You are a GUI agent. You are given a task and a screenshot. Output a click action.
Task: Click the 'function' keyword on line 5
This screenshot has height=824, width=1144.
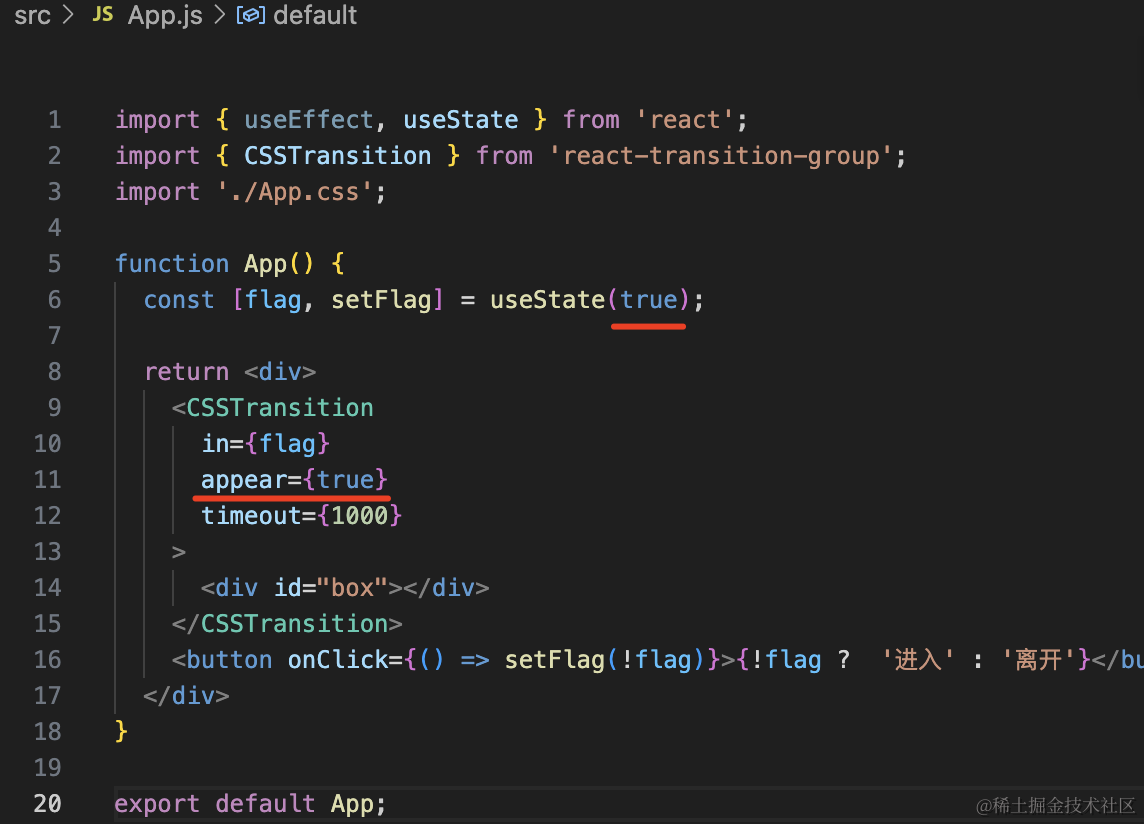172,263
